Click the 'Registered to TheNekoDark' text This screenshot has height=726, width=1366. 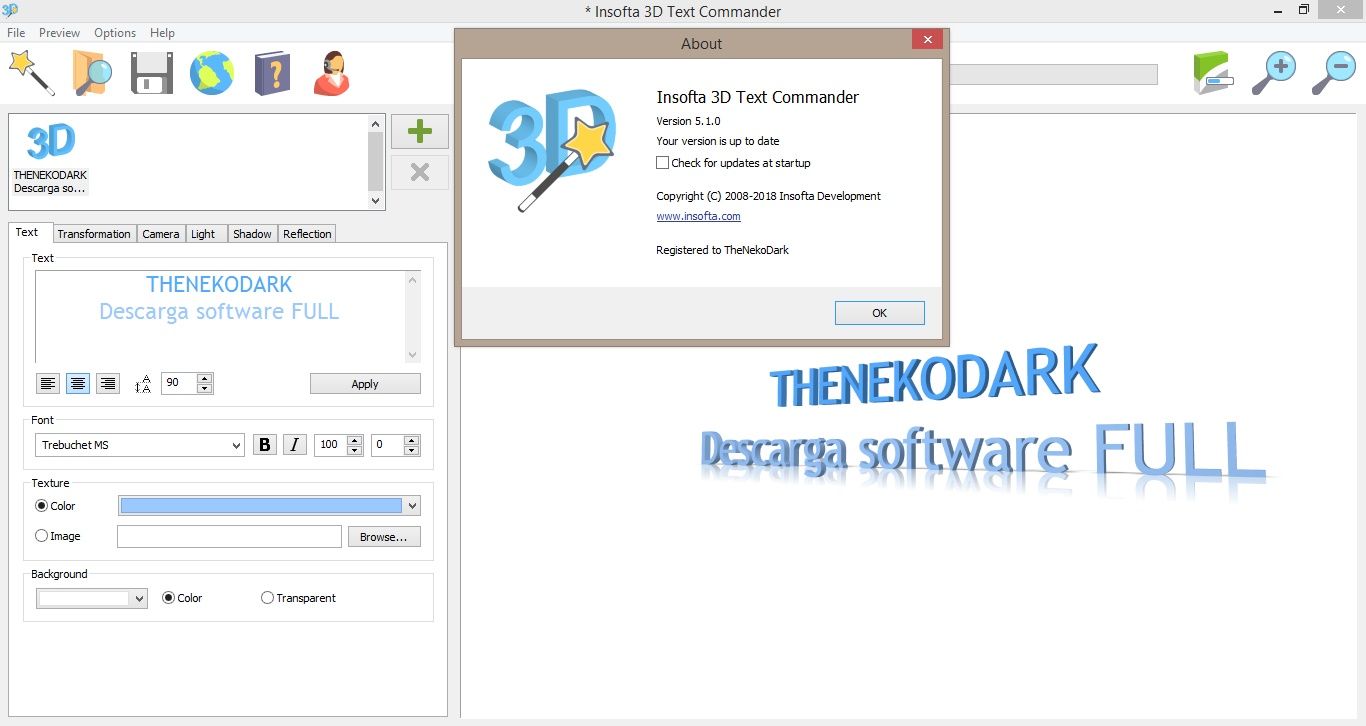[x=722, y=250]
